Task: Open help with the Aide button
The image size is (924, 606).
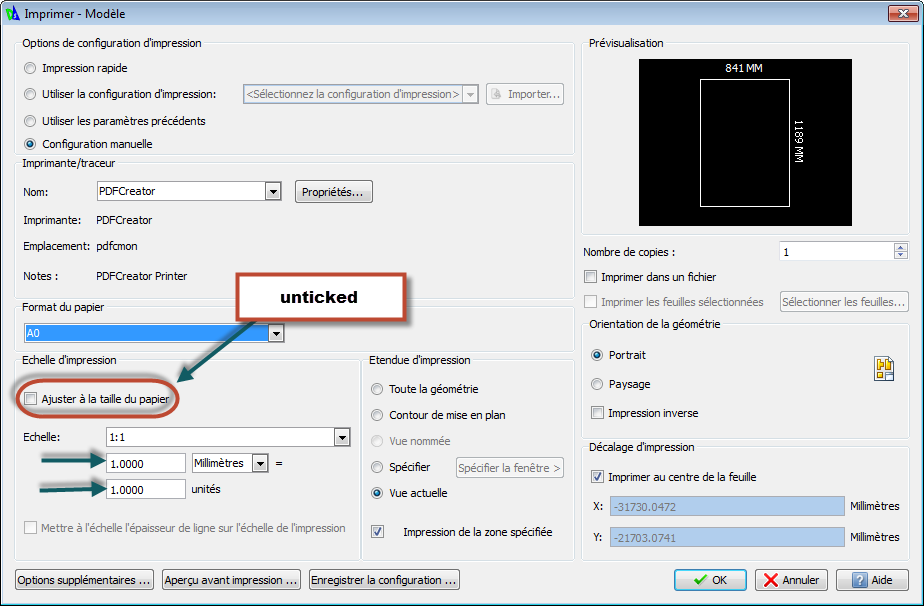Action: 872,580
